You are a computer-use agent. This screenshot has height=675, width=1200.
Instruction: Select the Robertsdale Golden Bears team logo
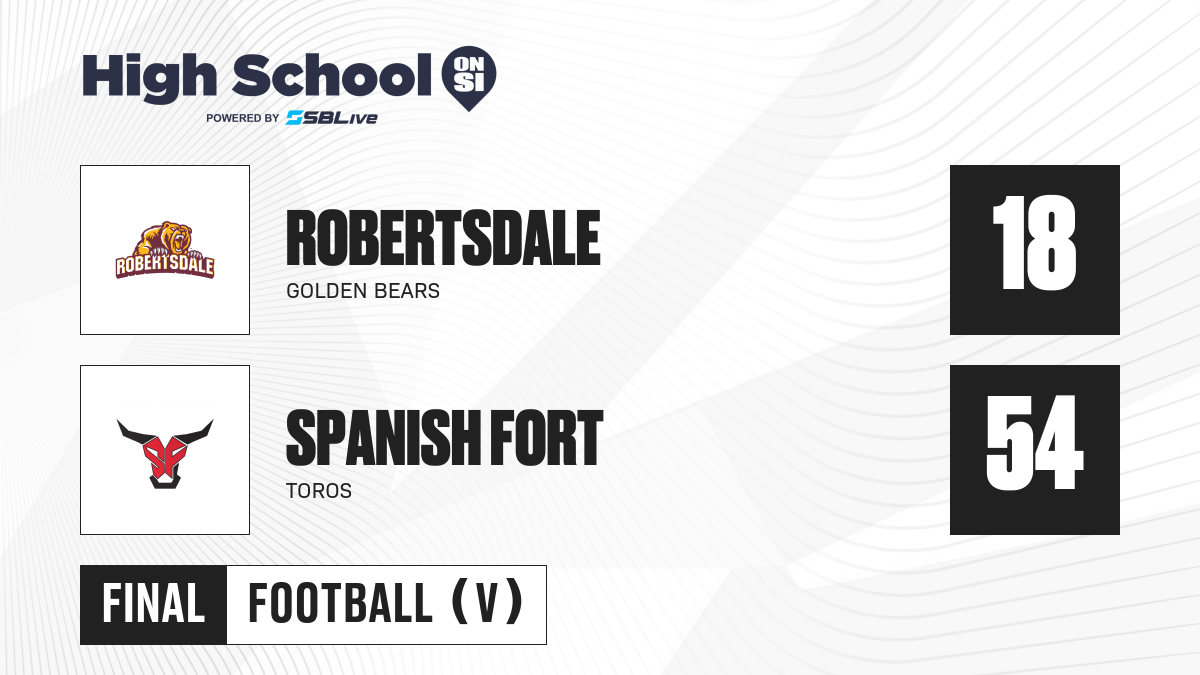[x=165, y=250]
